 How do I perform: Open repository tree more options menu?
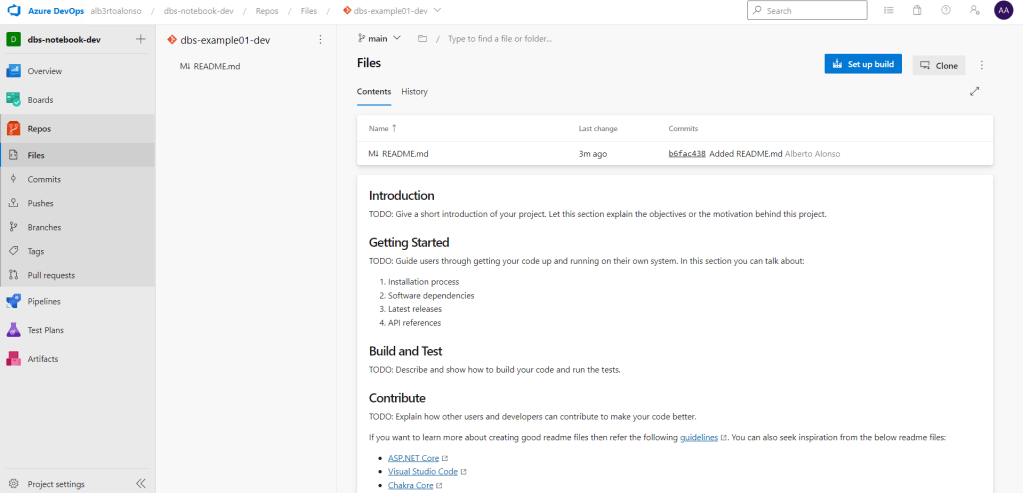point(320,40)
